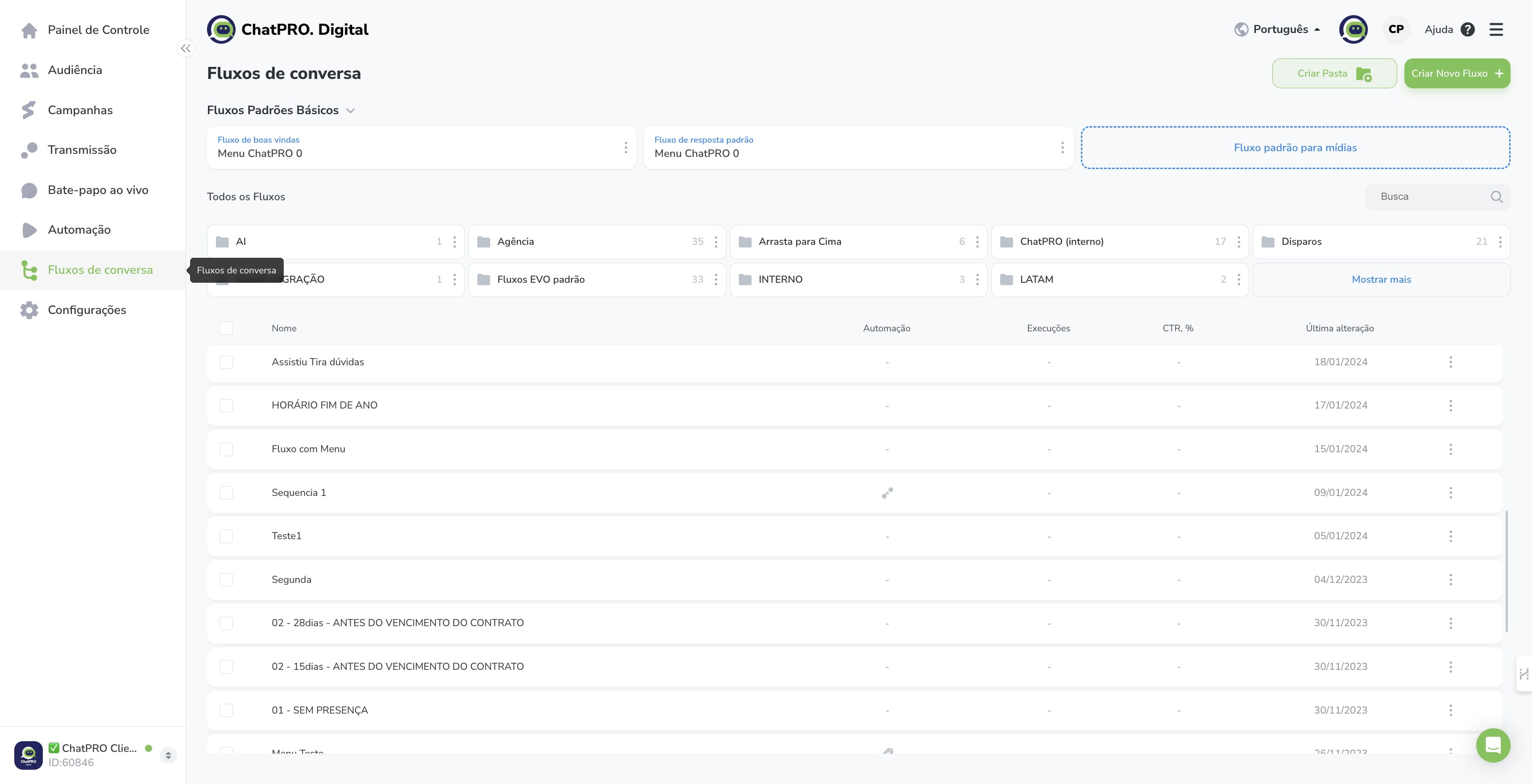1532x784 pixels.
Task: Go to Transmissão menu item
Action: (93, 150)
